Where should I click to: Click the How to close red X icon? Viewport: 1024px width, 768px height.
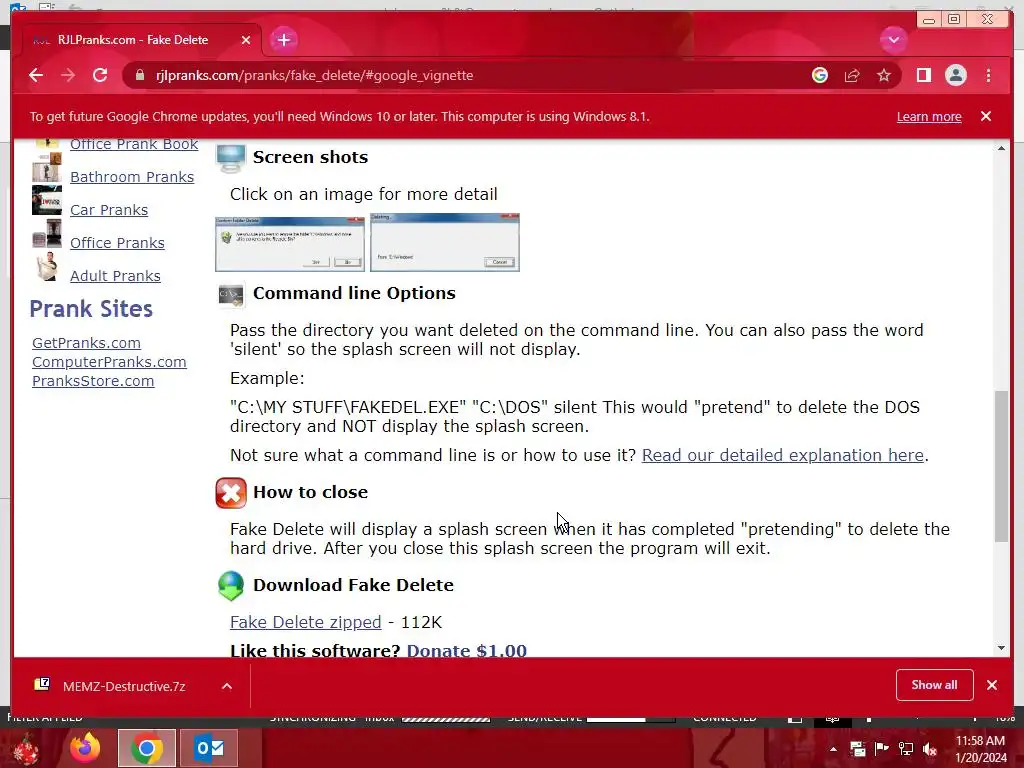pos(231,493)
